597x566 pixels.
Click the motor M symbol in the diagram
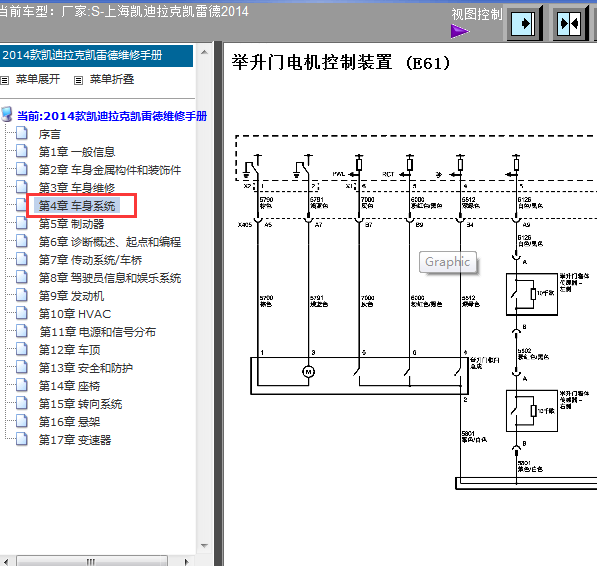pos(308,371)
